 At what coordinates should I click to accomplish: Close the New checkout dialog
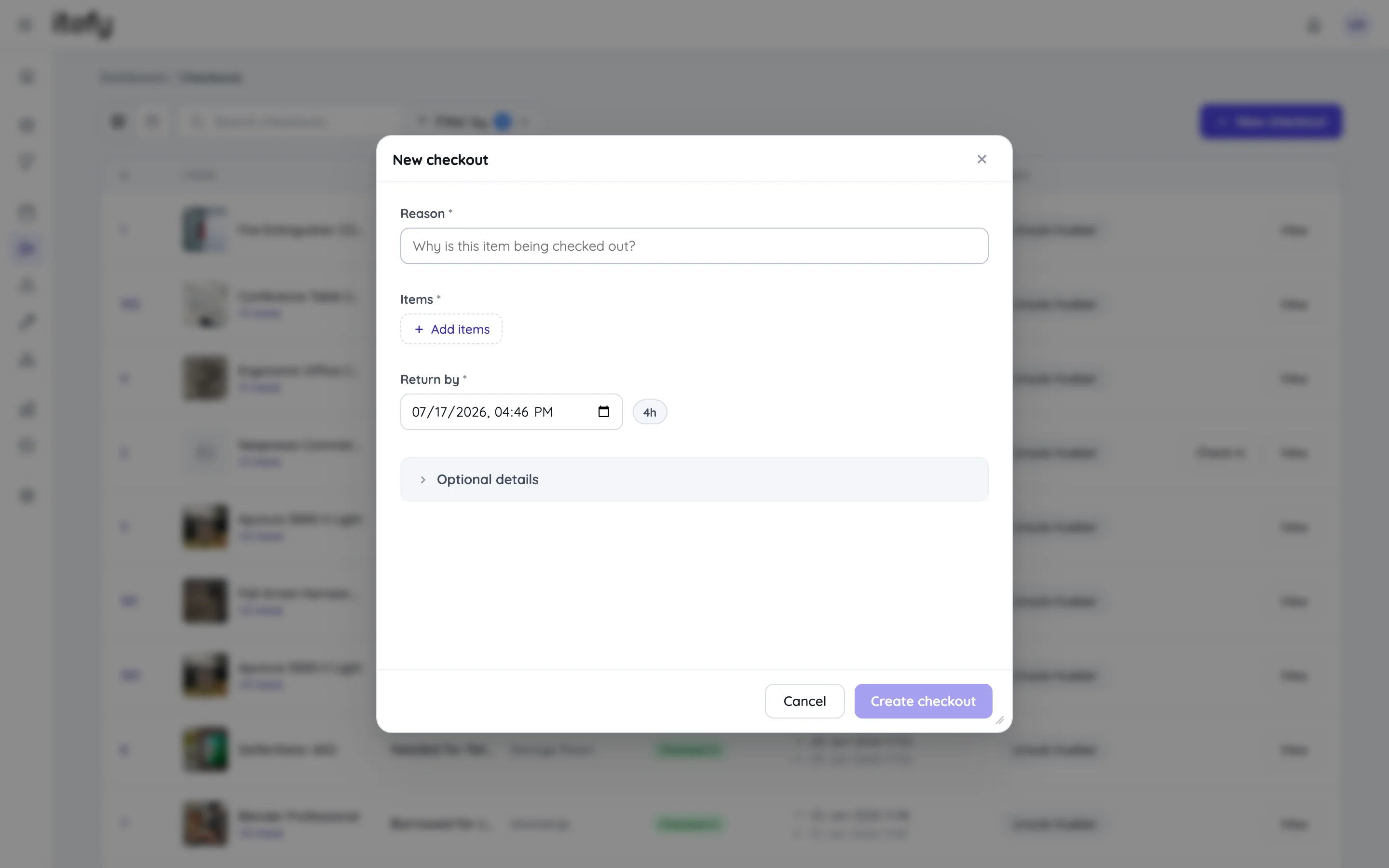[x=981, y=159]
